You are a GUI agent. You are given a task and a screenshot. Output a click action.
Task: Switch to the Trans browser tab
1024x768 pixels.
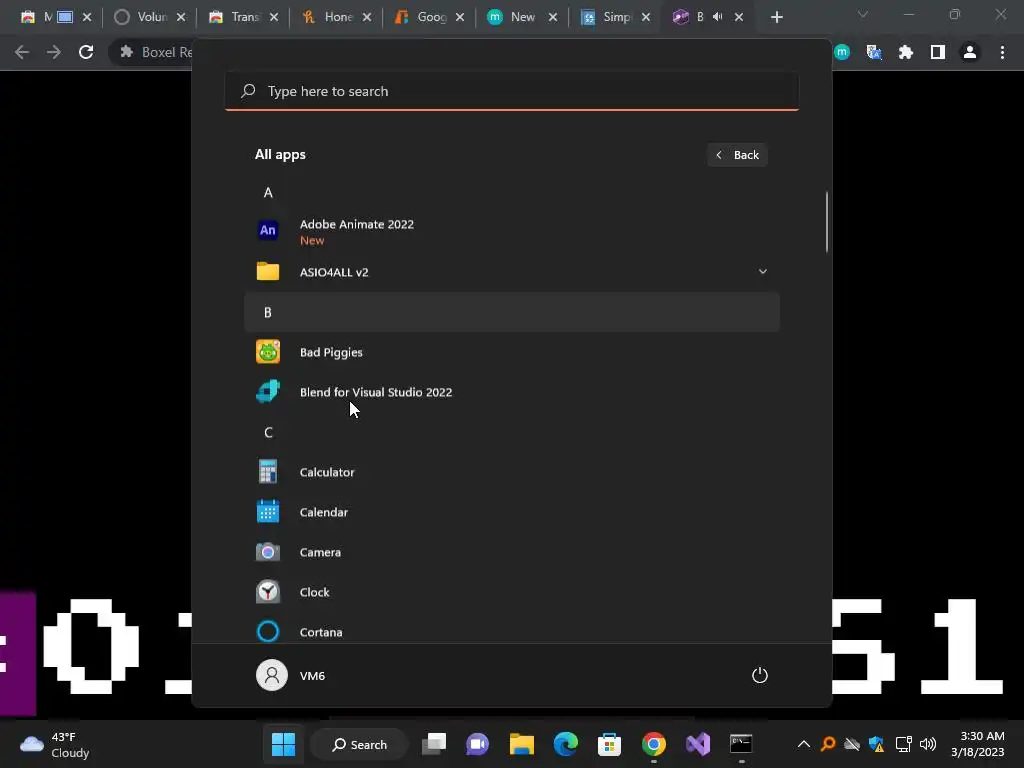click(x=243, y=17)
